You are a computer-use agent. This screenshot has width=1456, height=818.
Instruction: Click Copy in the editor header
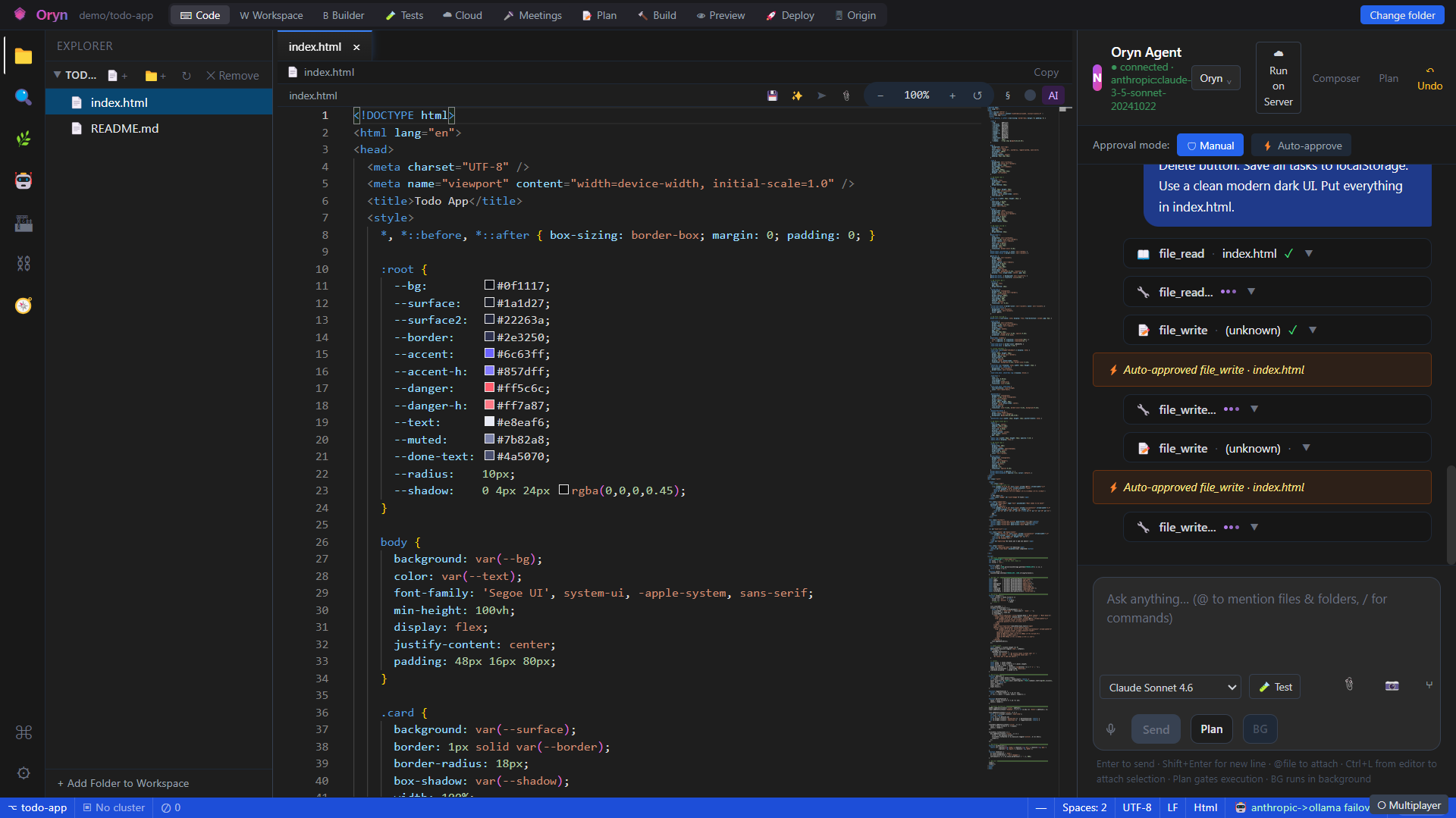[1046, 72]
